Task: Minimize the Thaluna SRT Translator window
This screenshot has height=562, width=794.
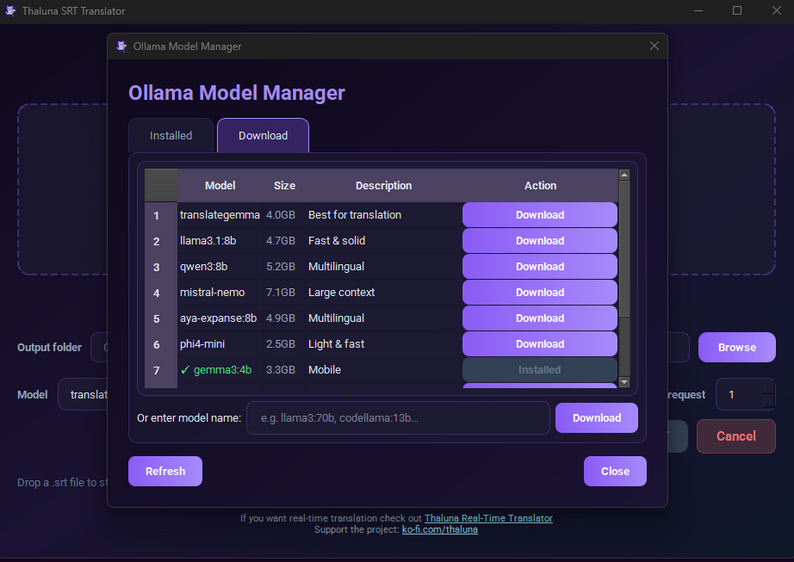Action: click(x=698, y=11)
